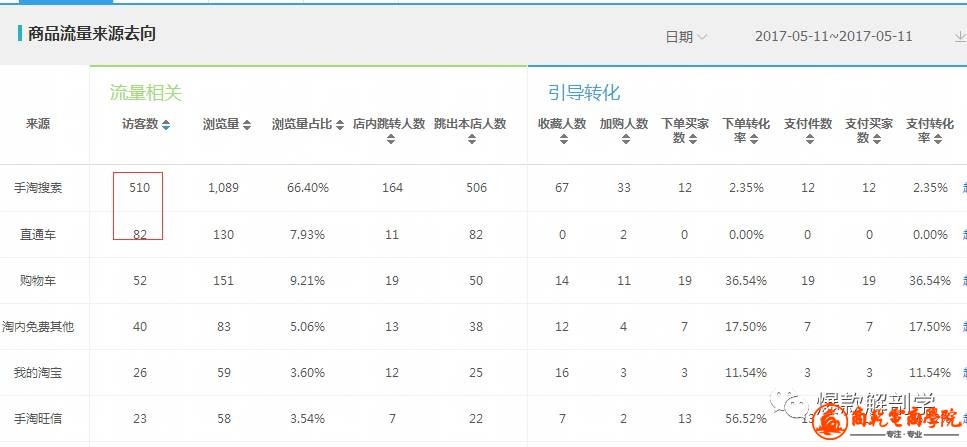Click the 手淘搜索 source row label
Viewport: 967px width, 447px height.
point(38,188)
